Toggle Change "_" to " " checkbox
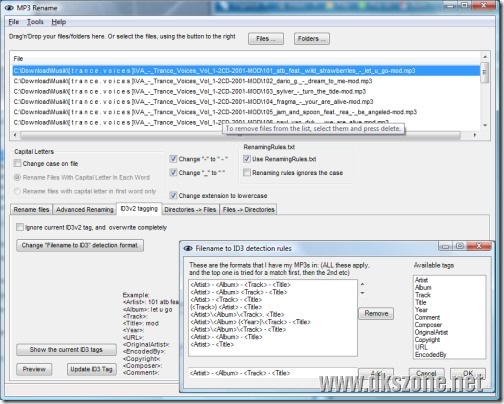The image size is (504, 404). coord(173,173)
